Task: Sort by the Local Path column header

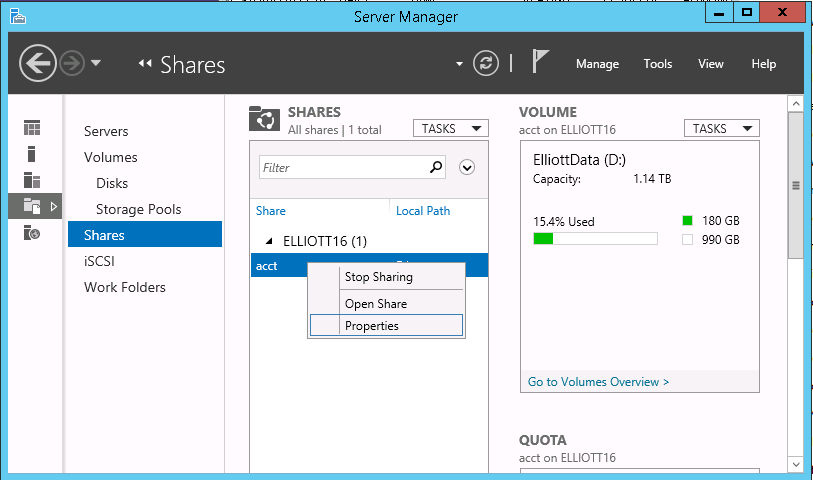Action: 423,210
